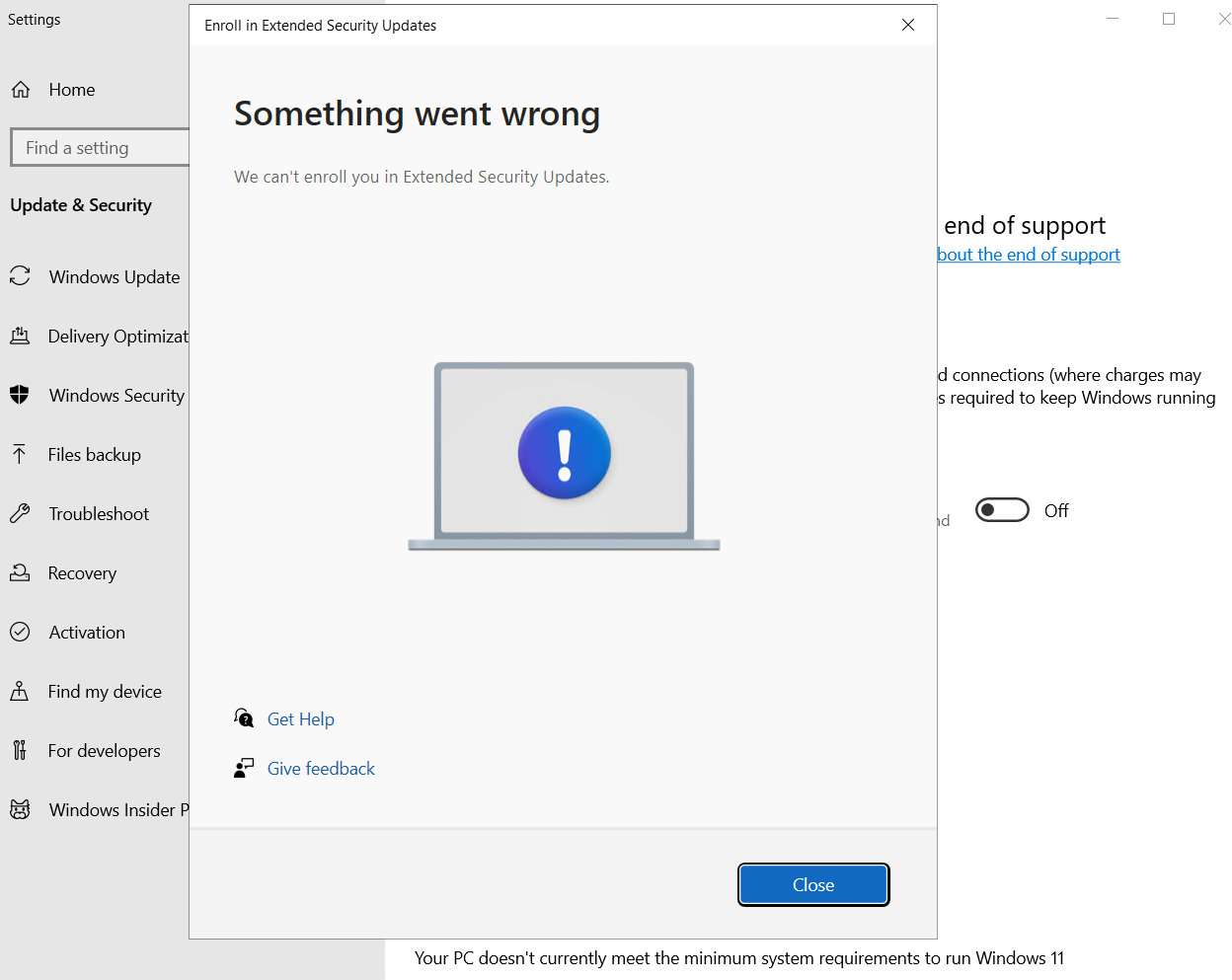Select Files backup in sidebar
This screenshot has width=1232, height=980.
(x=95, y=454)
